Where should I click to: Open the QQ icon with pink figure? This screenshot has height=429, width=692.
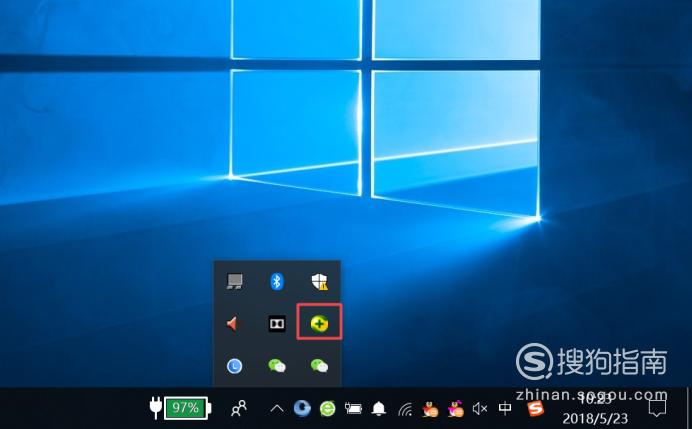(x=455, y=409)
